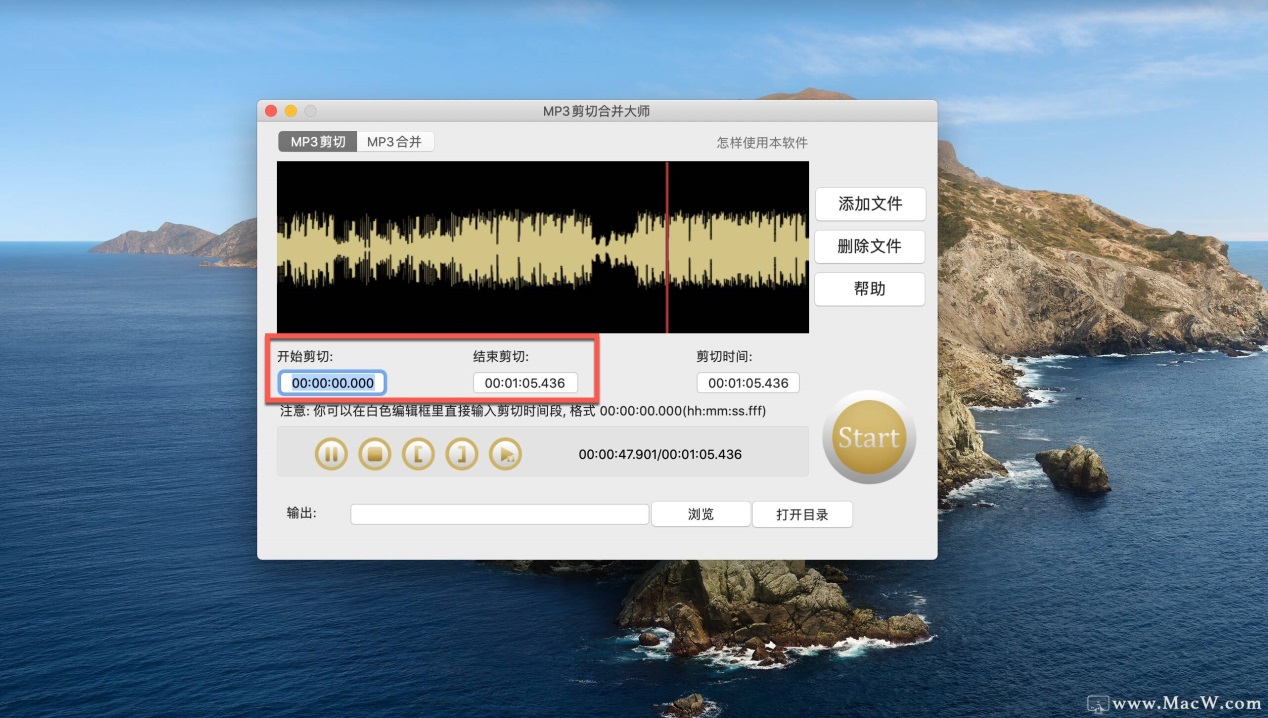Click the 删除文件 button
1268x718 pixels.
[x=869, y=246]
